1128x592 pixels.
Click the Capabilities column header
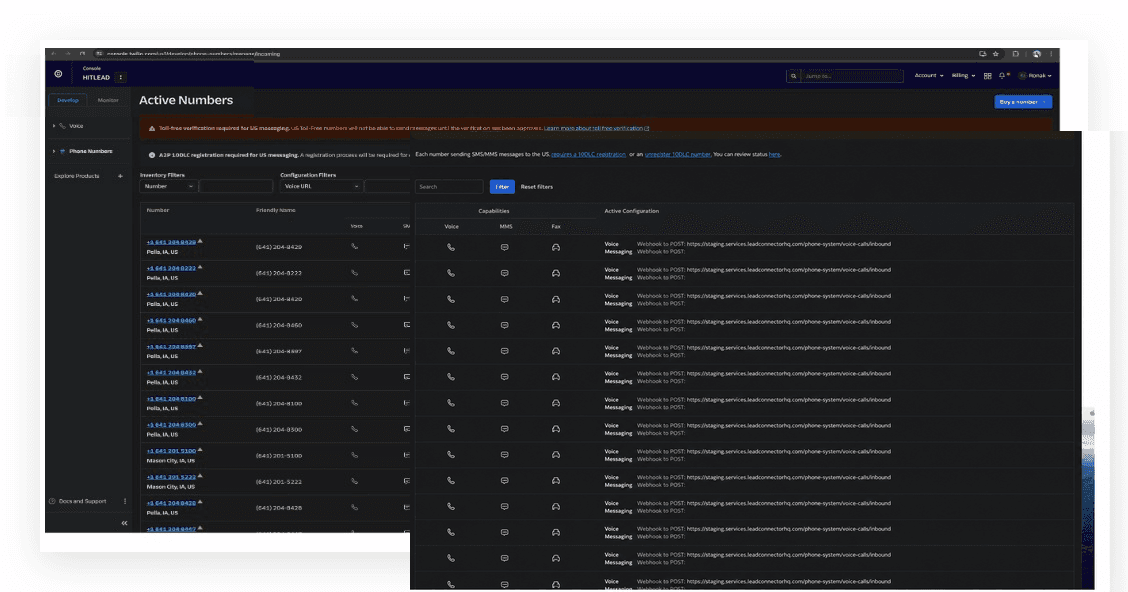click(494, 211)
